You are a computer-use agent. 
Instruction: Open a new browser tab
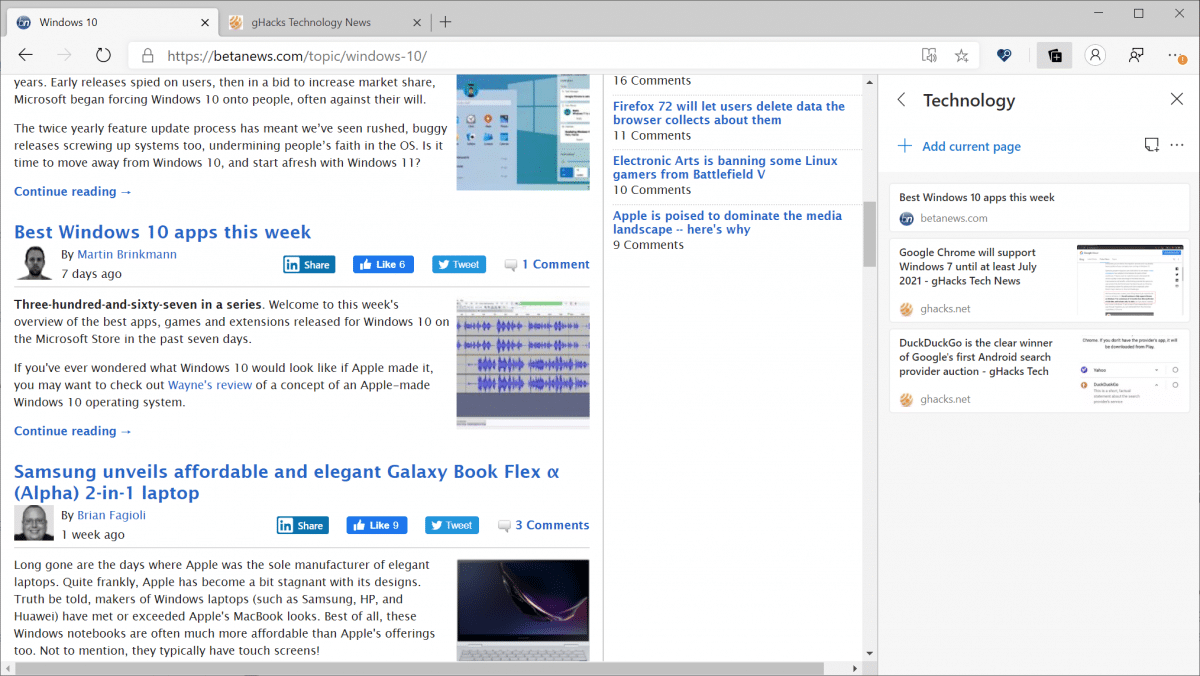point(446,19)
